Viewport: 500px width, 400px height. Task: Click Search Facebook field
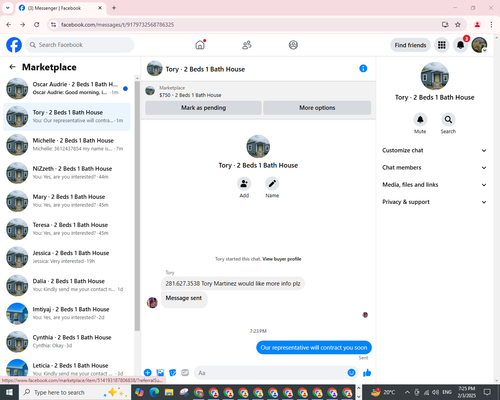click(80, 45)
